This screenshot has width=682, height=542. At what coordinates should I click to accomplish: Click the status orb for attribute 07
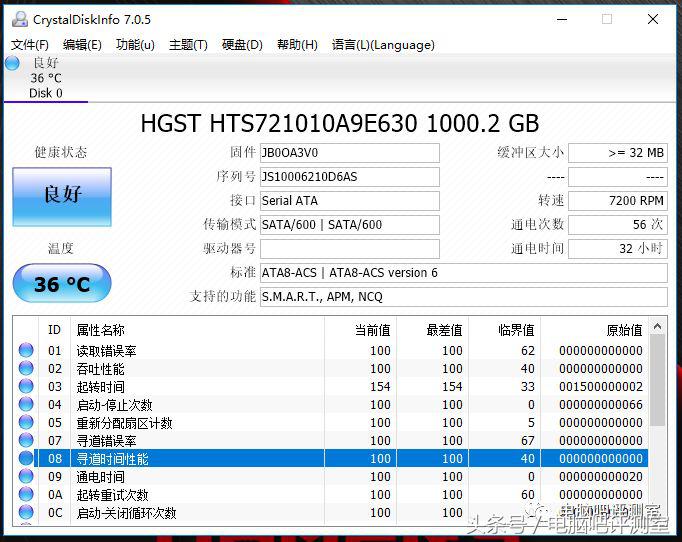tap(26, 440)
